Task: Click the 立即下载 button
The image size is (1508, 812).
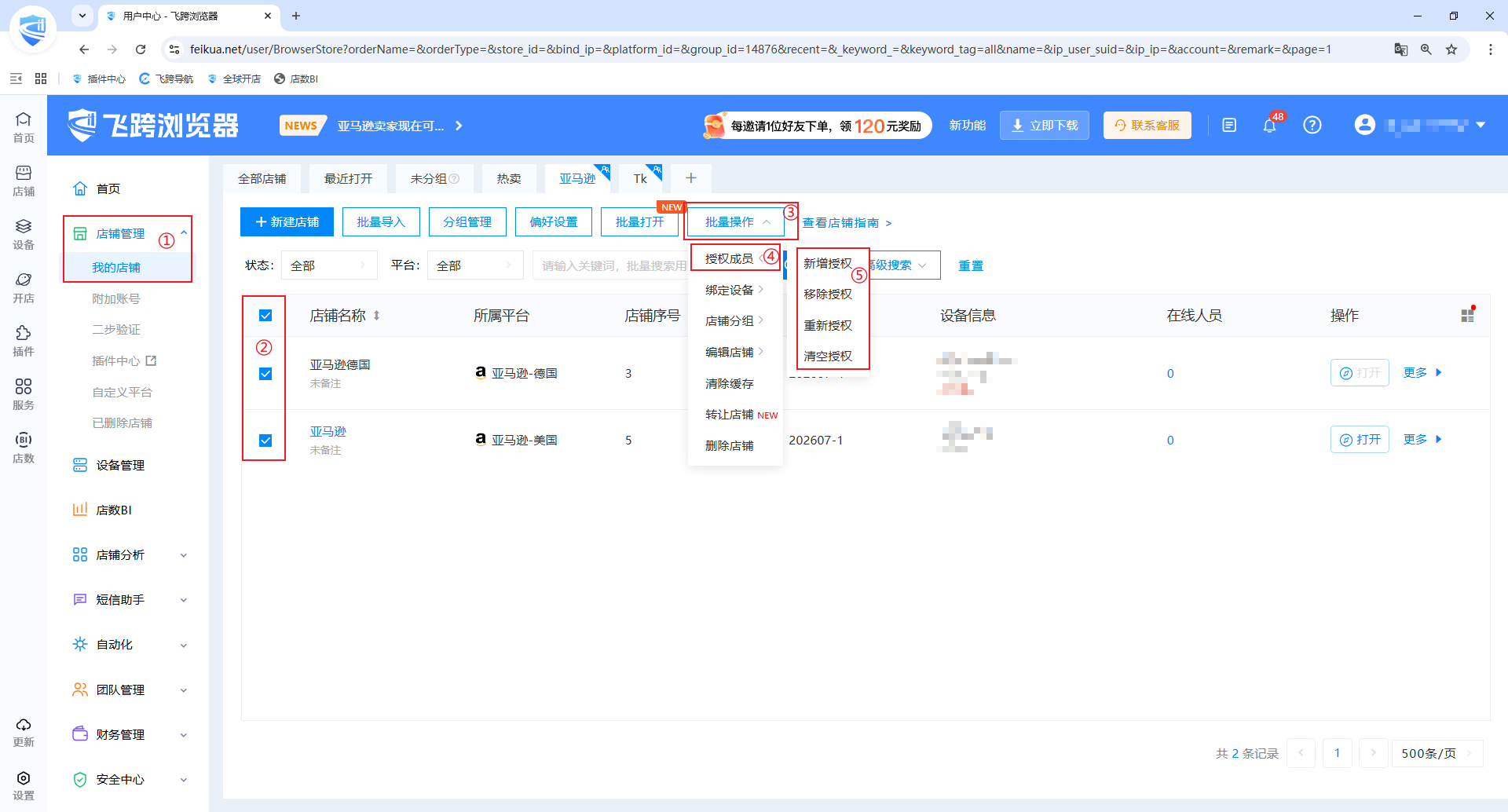Action: pos(1045,126)
